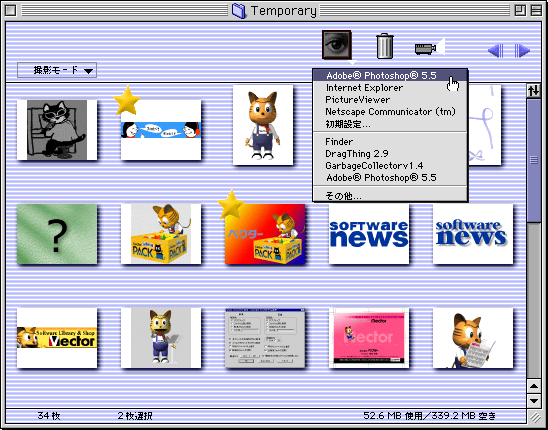Viewport: 548px width, 430px height.
Task: Click the 2 枚選択 status text
Action: [x=135, y=416]
